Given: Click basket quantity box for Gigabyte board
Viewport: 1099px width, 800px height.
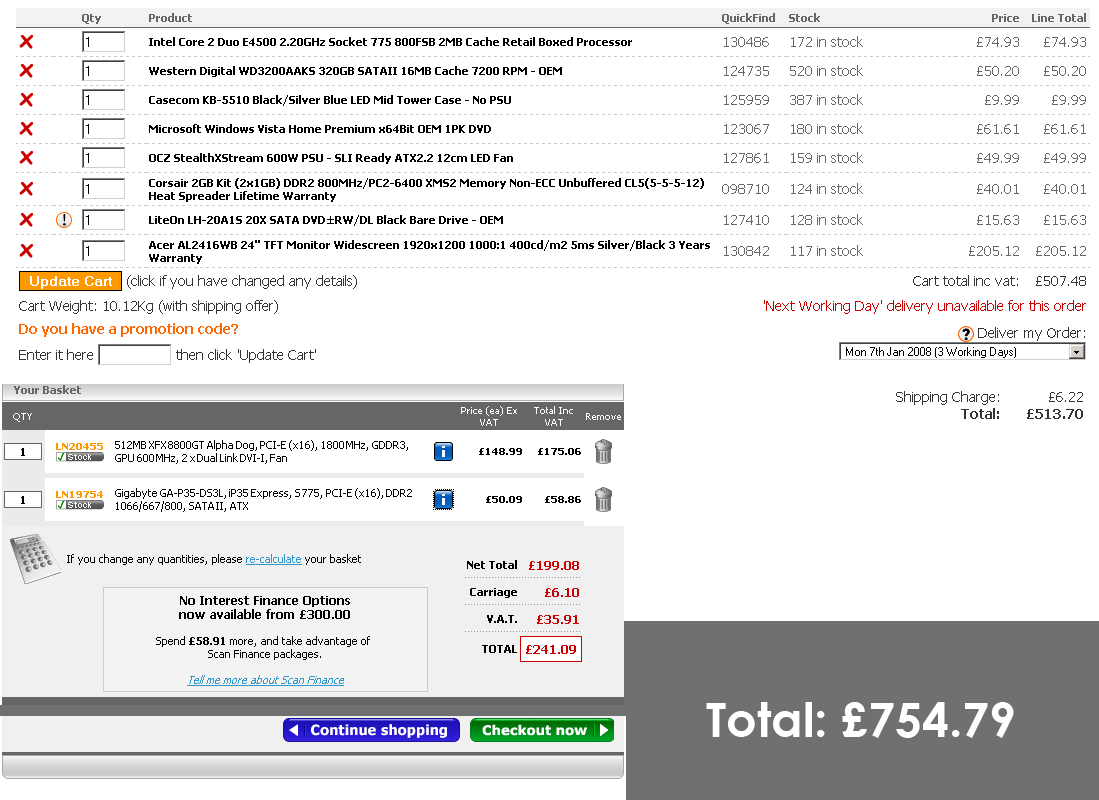Looking at the screenshot, I should (x=23, y=500).
